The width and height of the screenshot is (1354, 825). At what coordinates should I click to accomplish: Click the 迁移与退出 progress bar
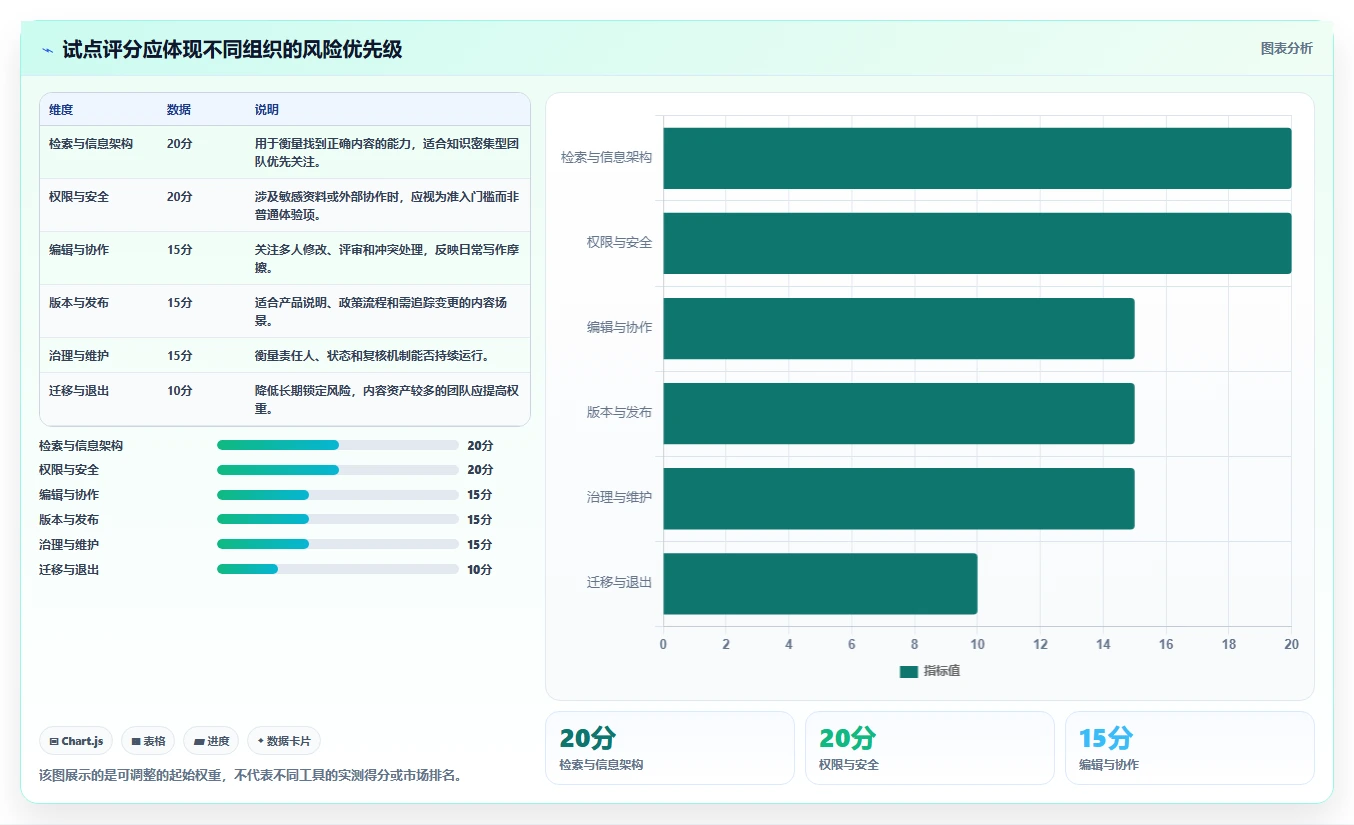pyautogui.click(x=337, y=569)
